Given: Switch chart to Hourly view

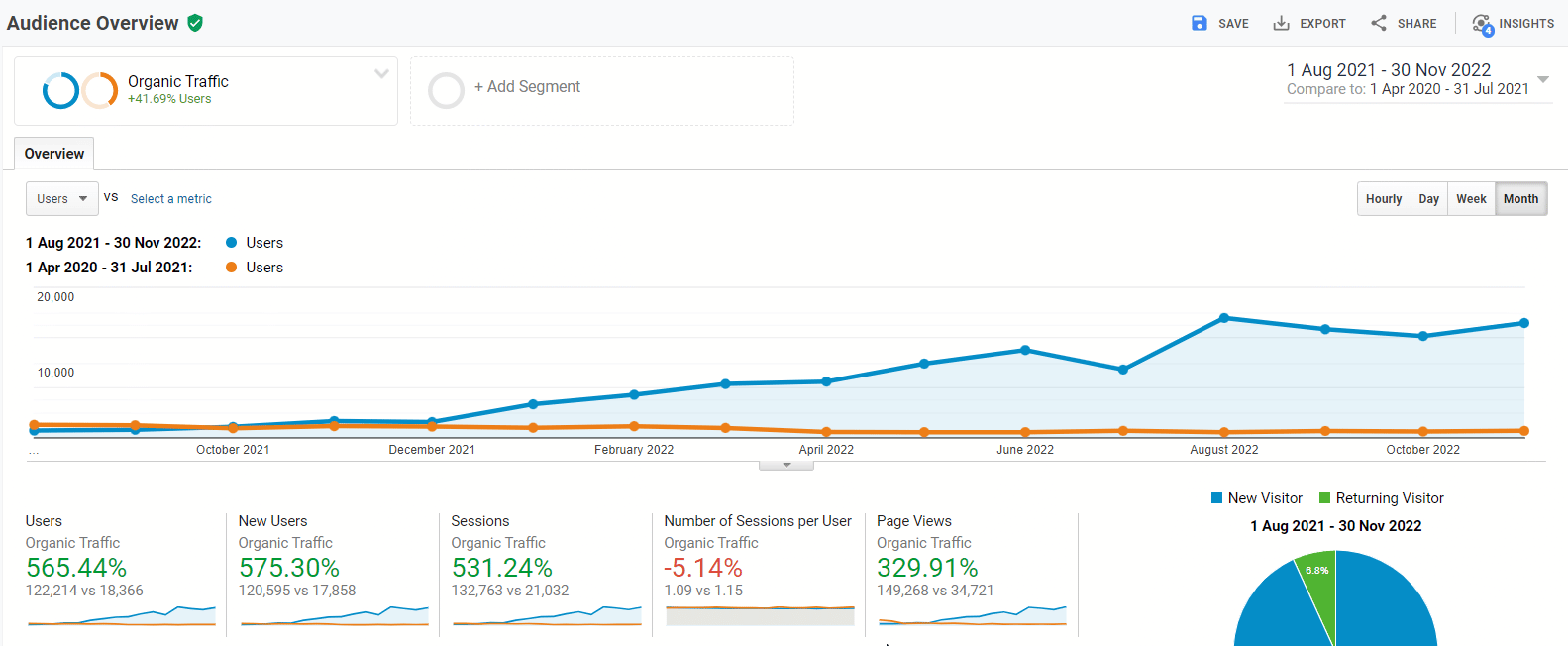Looking at the screenshot, I should (1384, 199).
